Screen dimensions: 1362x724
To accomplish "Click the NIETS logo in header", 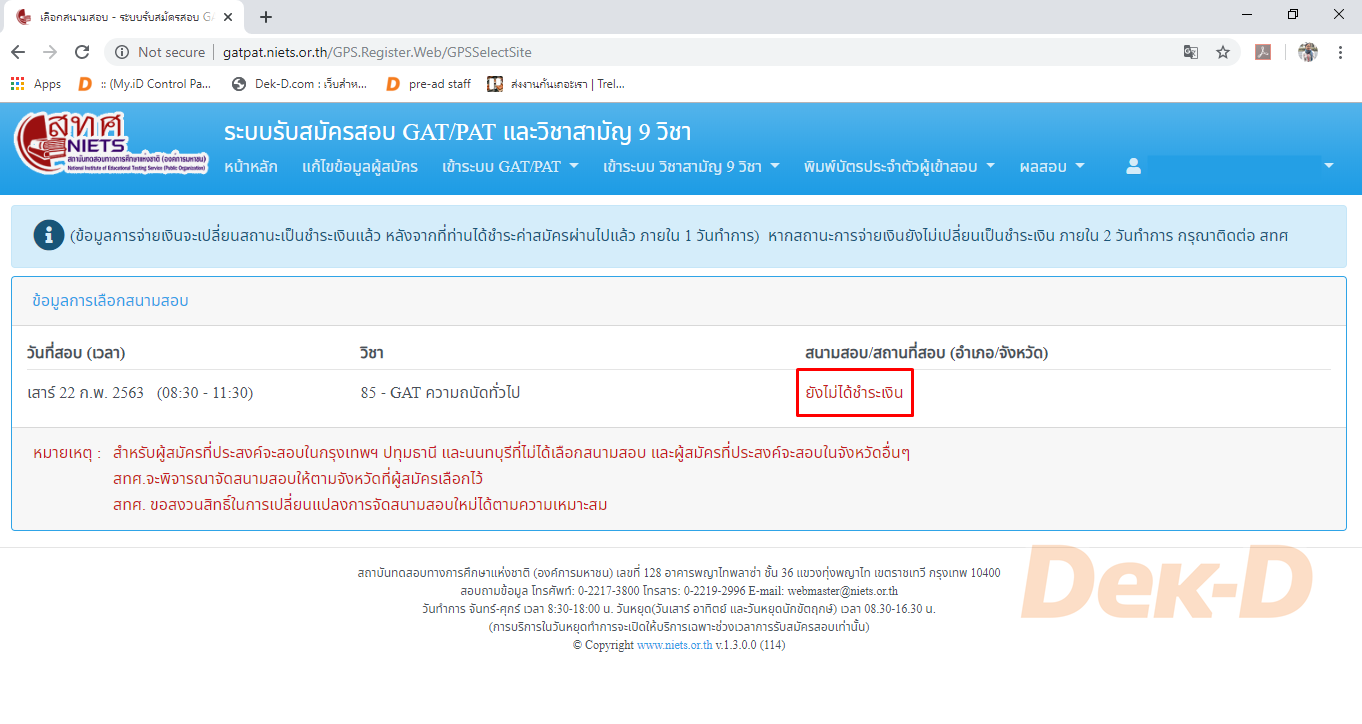I will click(111, 145).
